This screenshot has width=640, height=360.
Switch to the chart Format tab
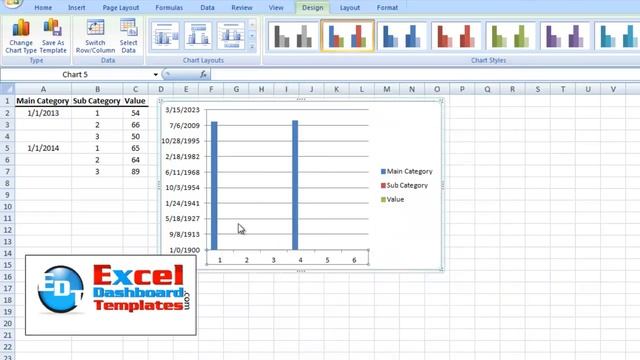387,8
